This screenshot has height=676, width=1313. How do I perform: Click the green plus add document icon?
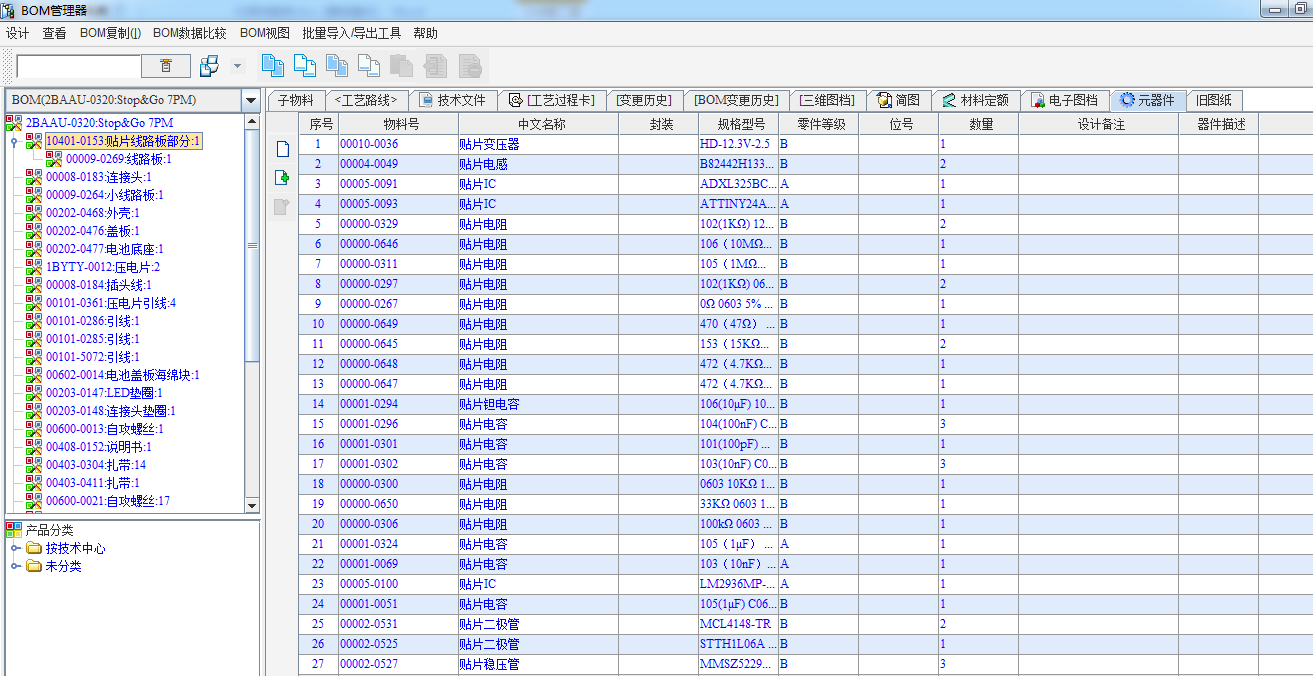pos(282,178)
